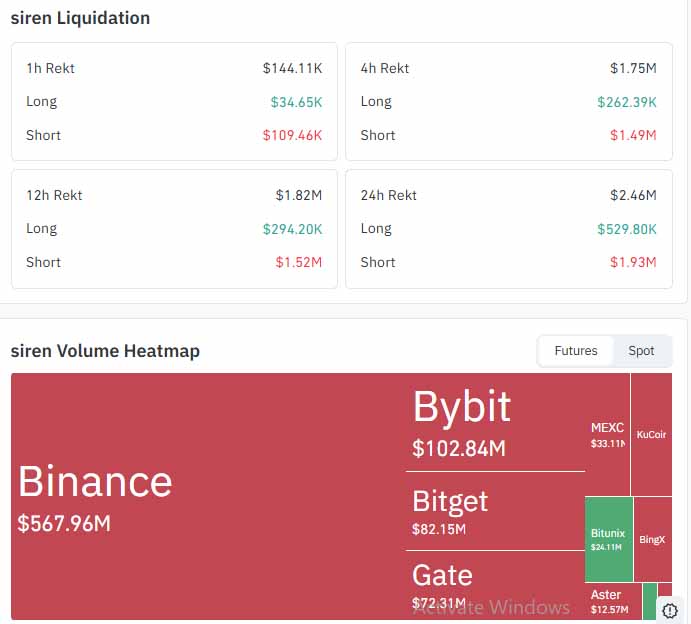Image resolution: width=691 pixels, height=624 pixels.
Task: Select the BingX heatmap tile
Action: 652,539
